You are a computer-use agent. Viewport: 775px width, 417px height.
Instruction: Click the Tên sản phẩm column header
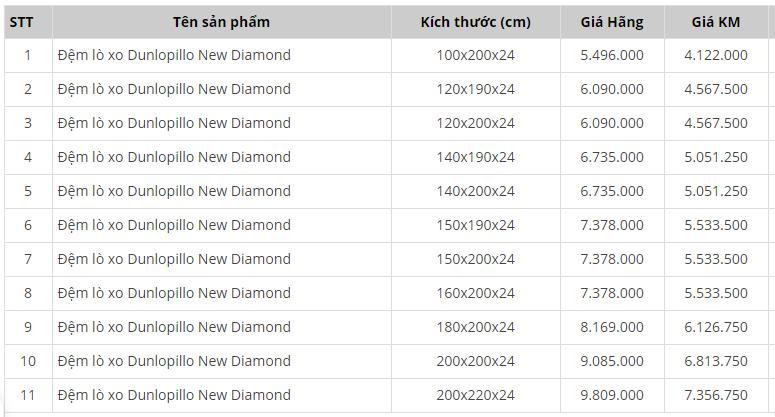click(x=221, y=22)
